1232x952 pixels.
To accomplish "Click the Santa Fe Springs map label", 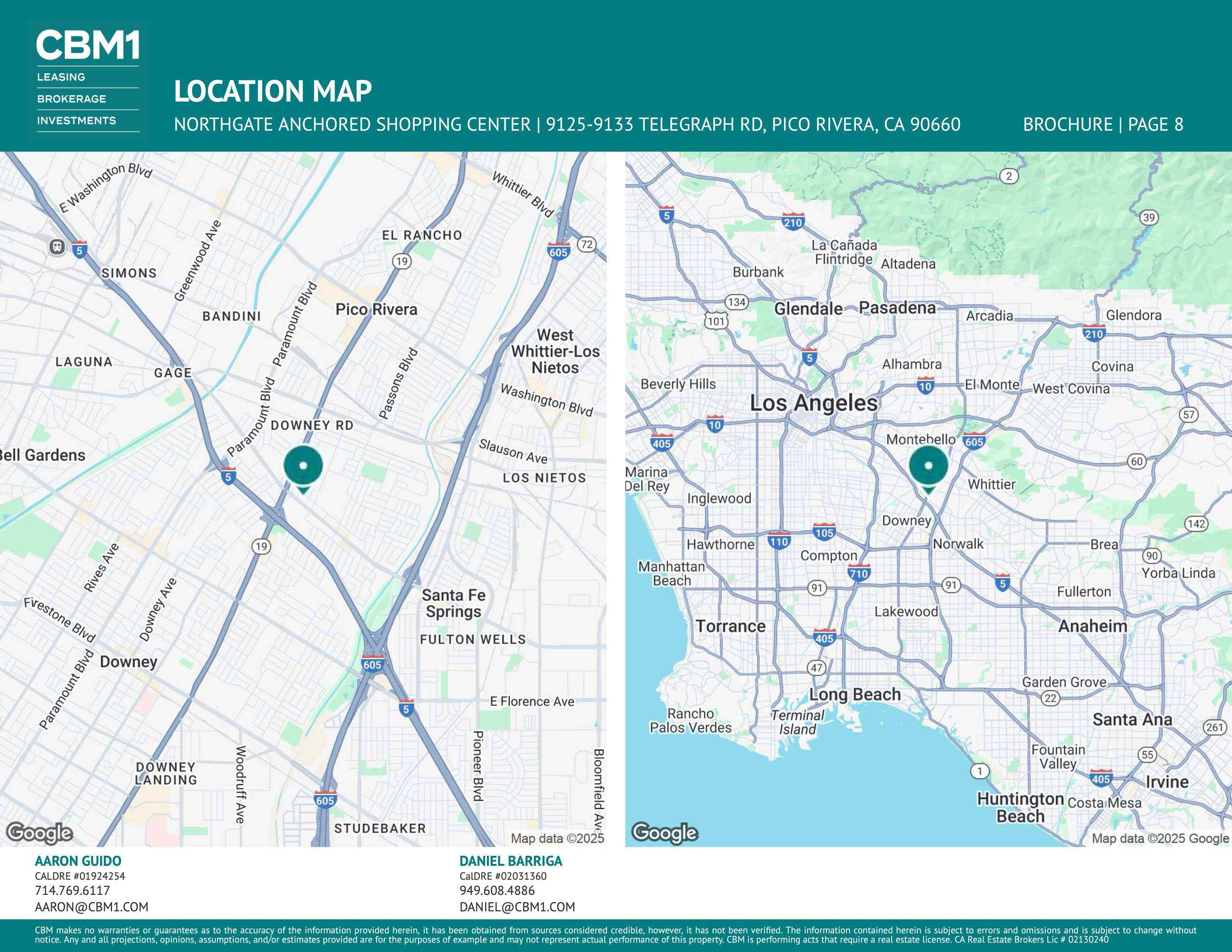I will point(454,603).
